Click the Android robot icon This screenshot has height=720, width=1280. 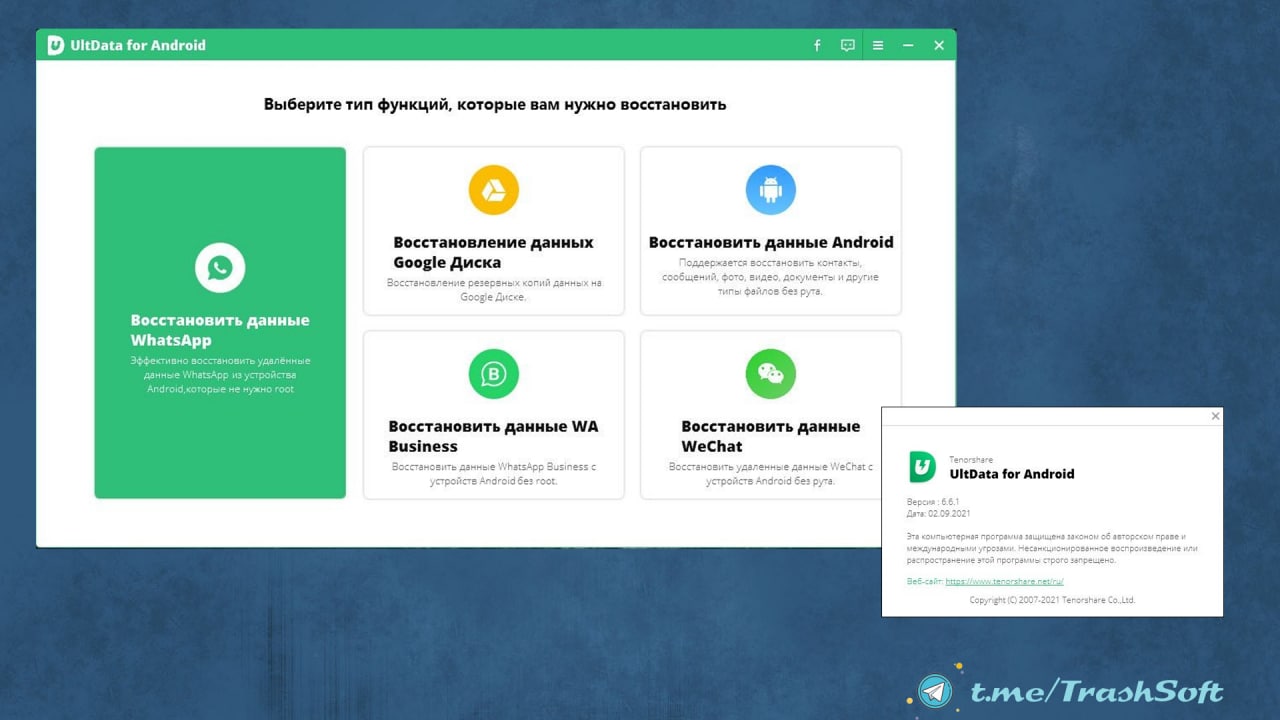tap(771, 190)
